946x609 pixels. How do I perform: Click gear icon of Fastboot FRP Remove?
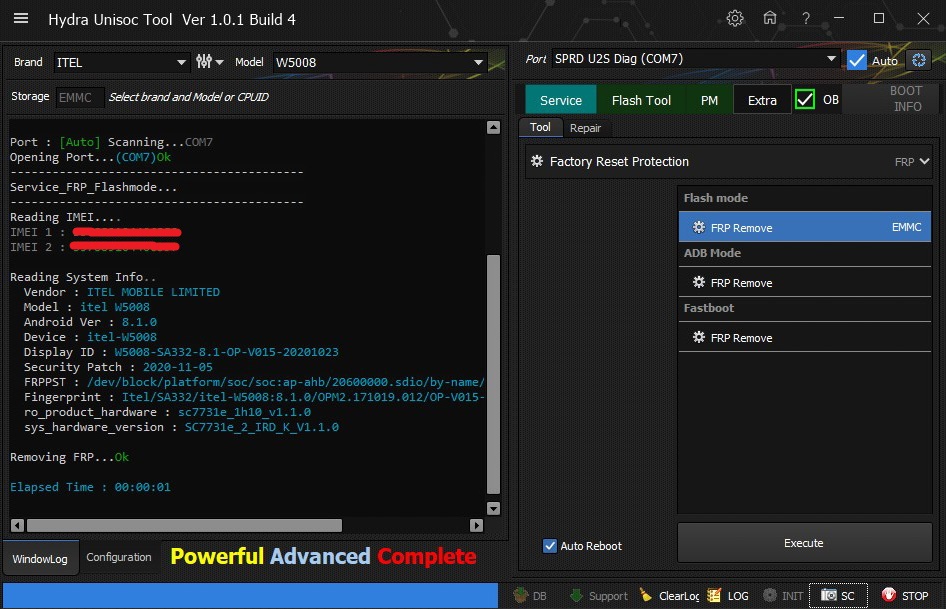tap(699, 337)
